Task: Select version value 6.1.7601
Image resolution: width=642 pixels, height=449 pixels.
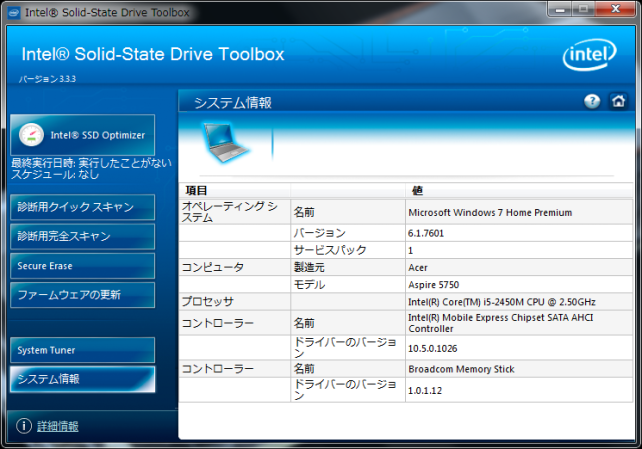Action: 426,233
